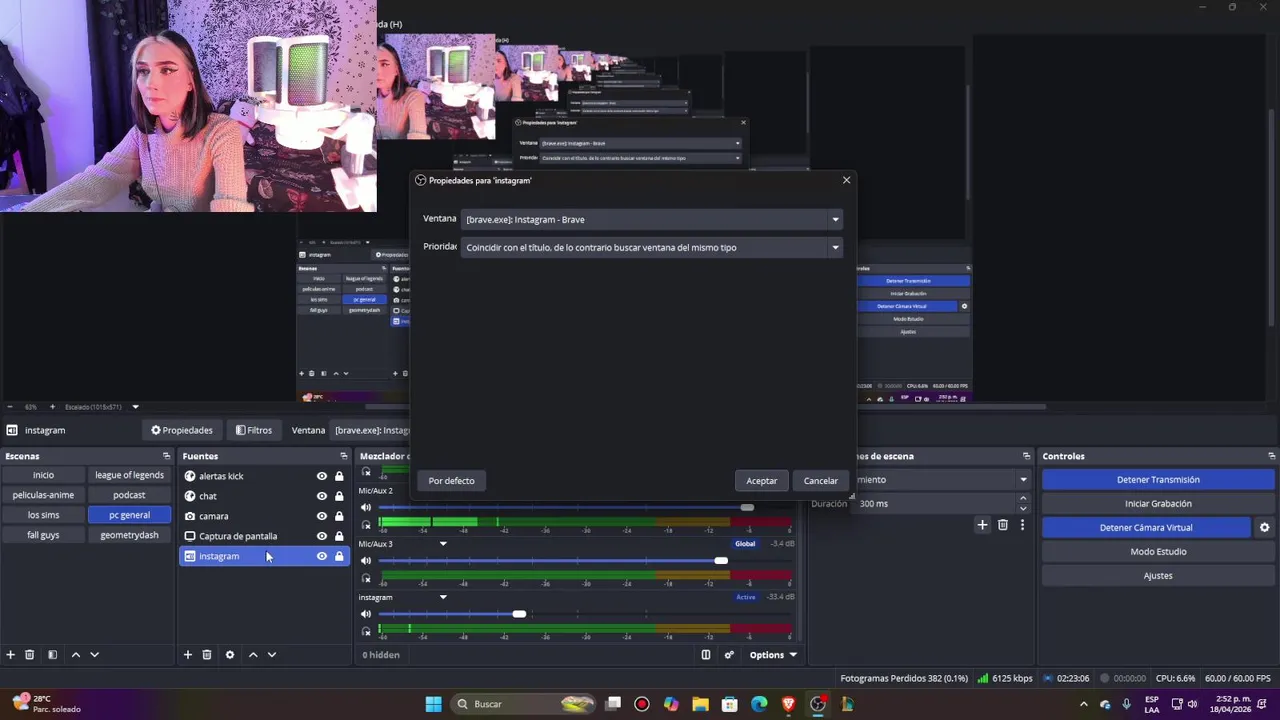Pop out the Controles dock icon
Viewport: 1280px width, 720px height.
pos(1270,456)
